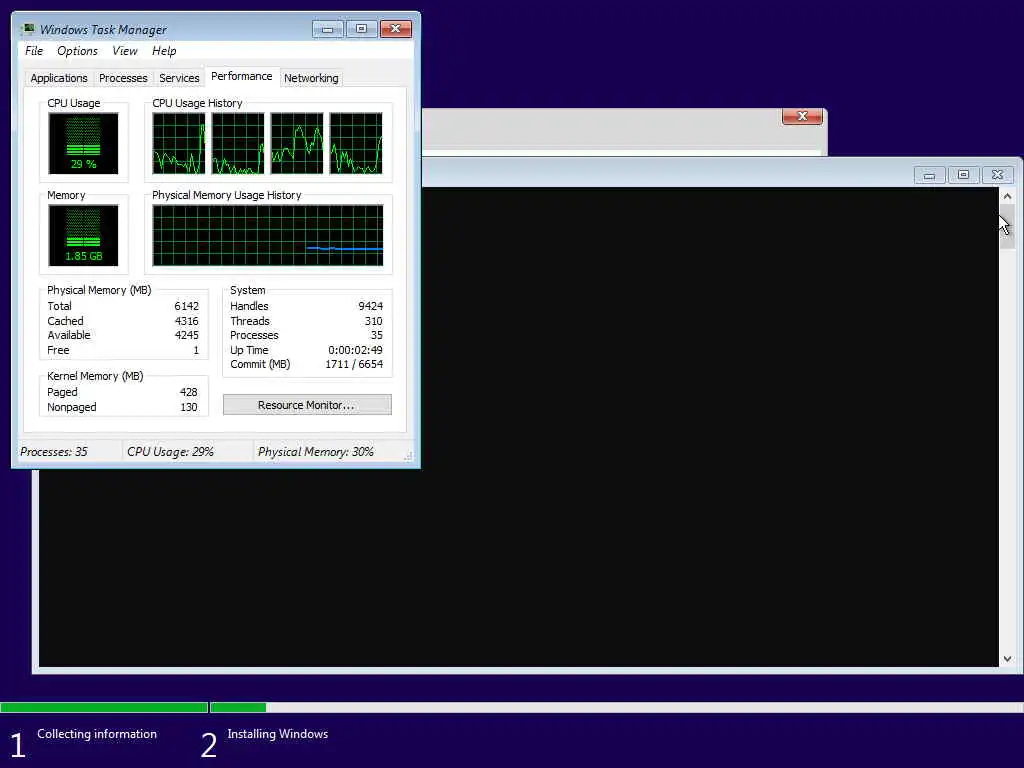Image resolution: width=1024 pixels, height=768 pixels.
Task: Select the Performance tab
Action: (x=242, y=76)
